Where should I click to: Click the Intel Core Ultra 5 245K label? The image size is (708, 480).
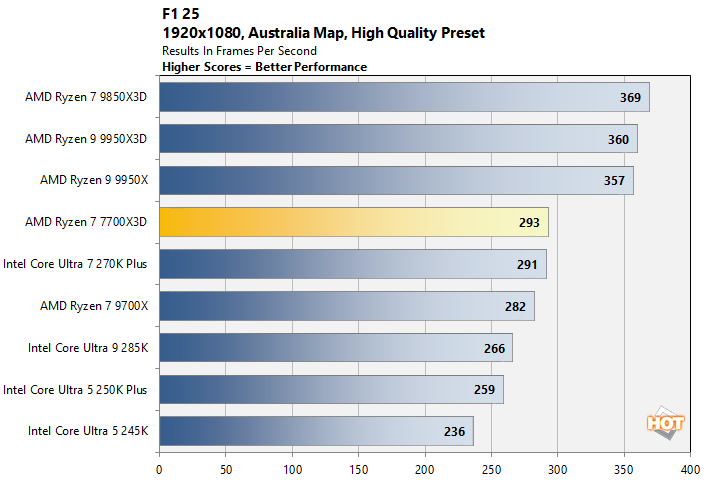(88, 431)
